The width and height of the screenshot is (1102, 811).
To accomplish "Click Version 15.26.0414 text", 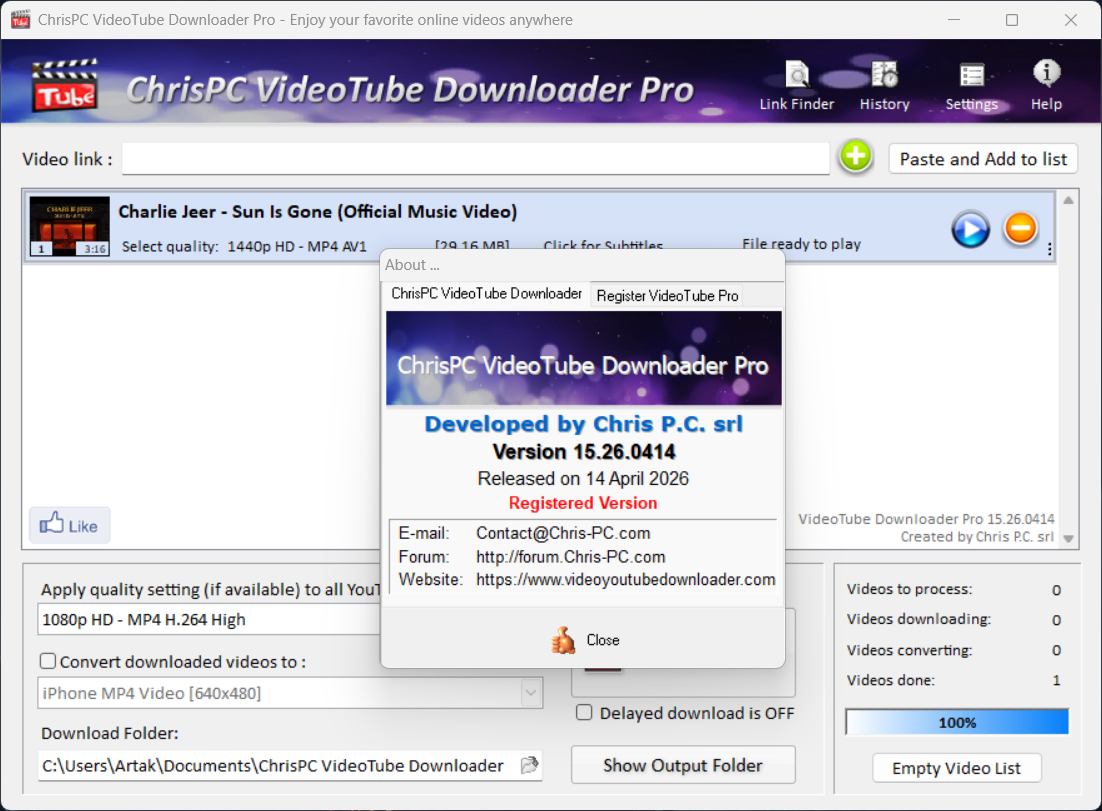I will click(x=584, y=451).
